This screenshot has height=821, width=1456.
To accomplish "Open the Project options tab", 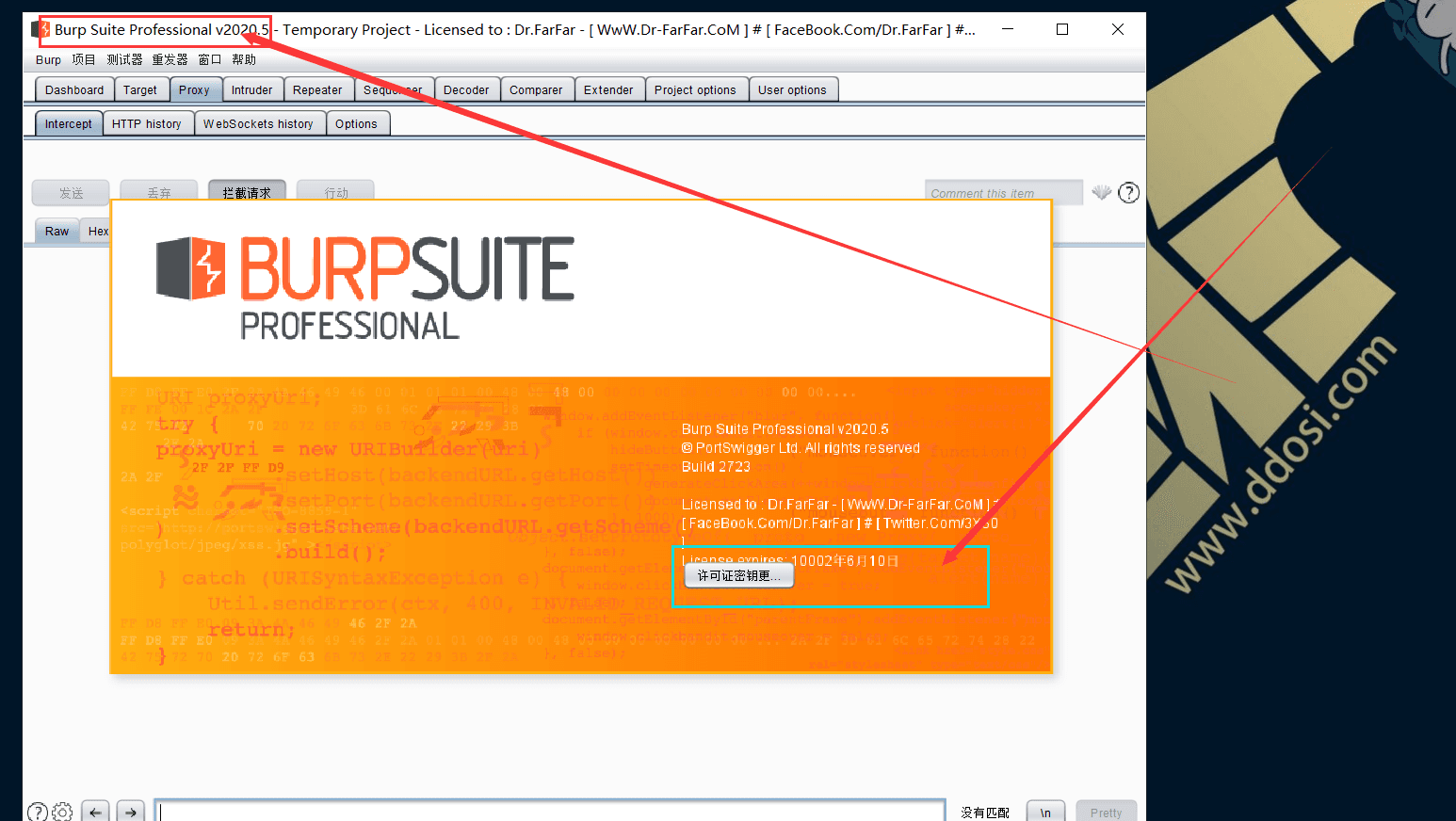I will (x=695, y=90).
